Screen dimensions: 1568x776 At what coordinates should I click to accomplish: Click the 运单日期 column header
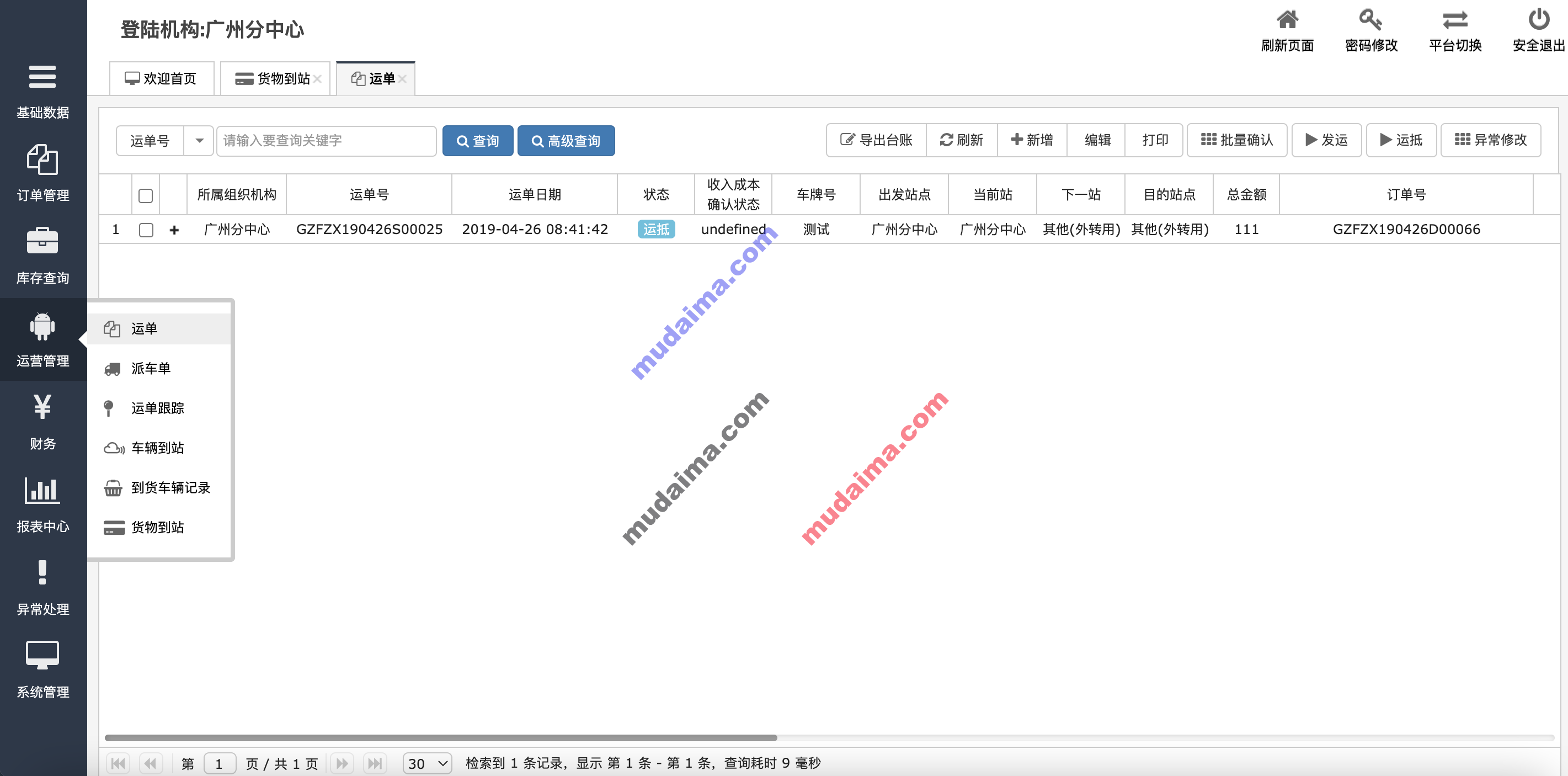pyautogui.click(x=535, y=195)
